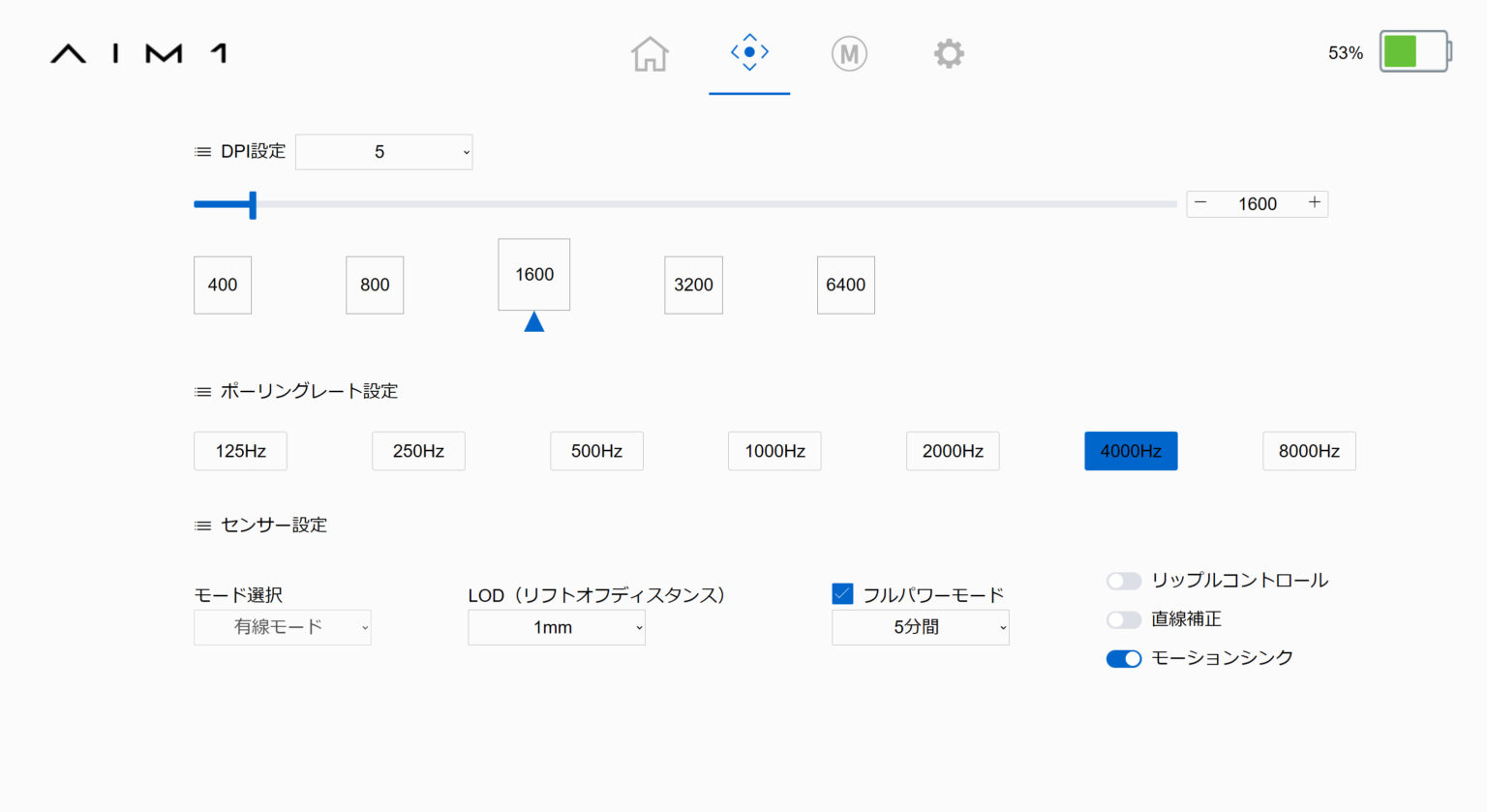Viewport: 1487px width, 812px height.
Task: Open the 5分間 duration dropdown
Action: [x=919, y=627]
